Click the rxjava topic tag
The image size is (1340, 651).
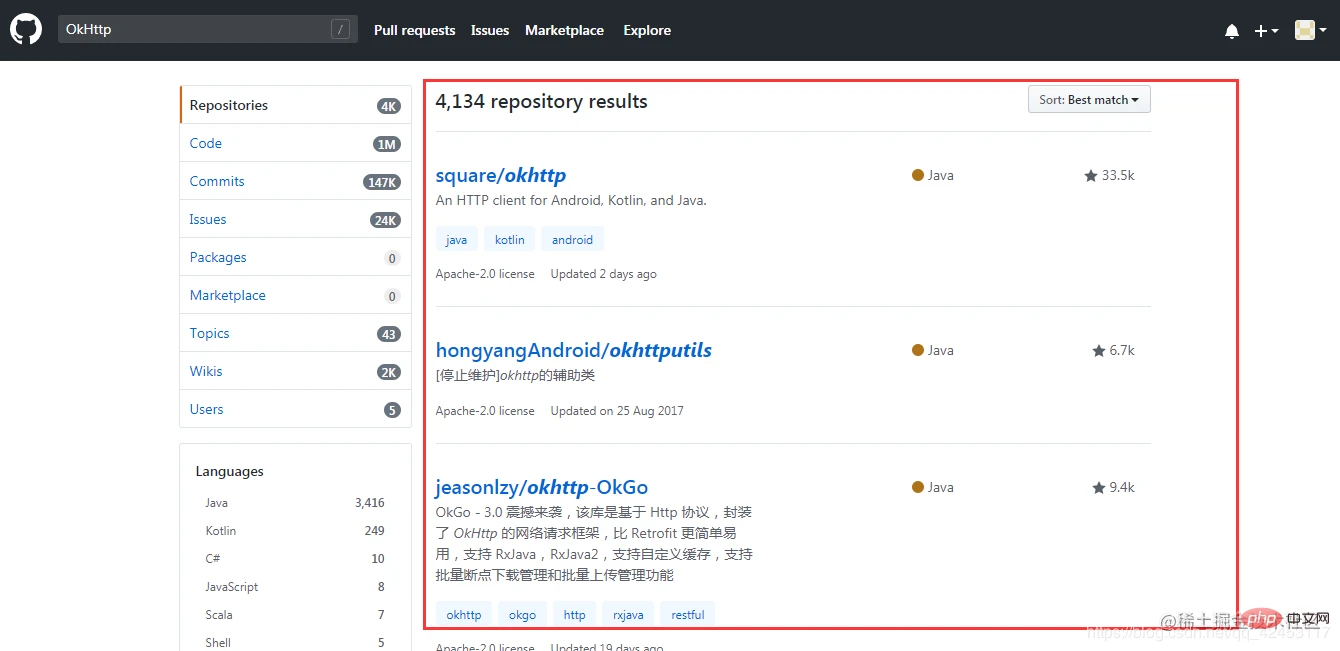628,615
